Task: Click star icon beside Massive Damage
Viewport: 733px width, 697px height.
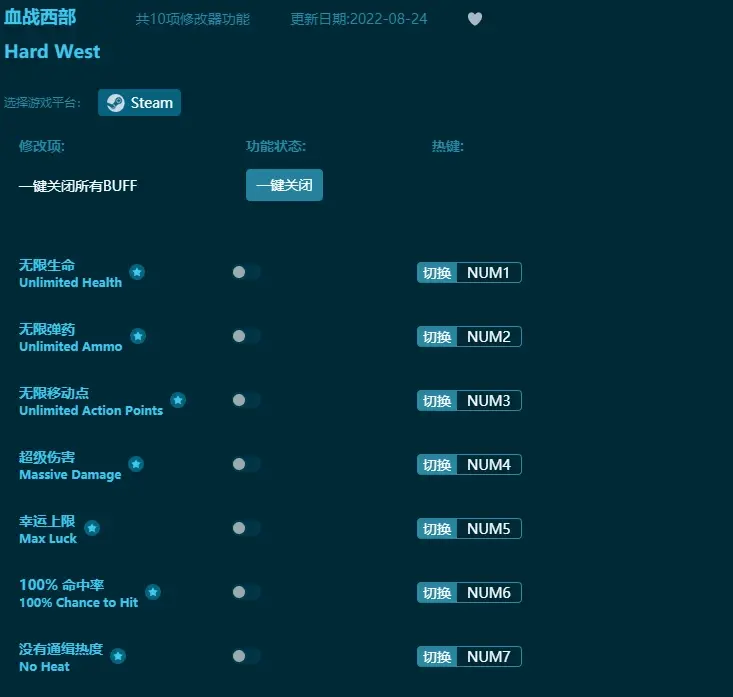Action: [x=136, y=464]
